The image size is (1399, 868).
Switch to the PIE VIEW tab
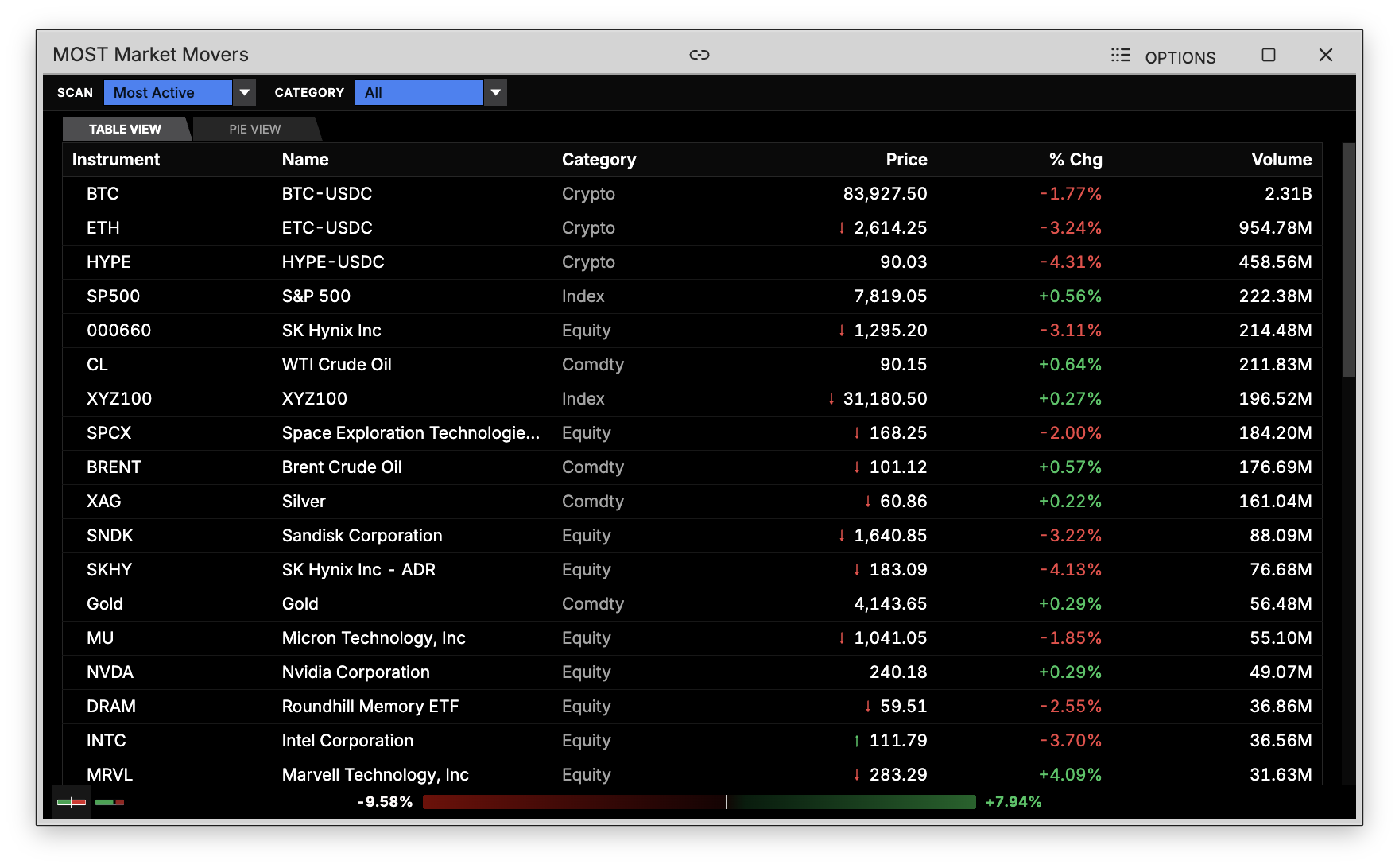point(255,129)
